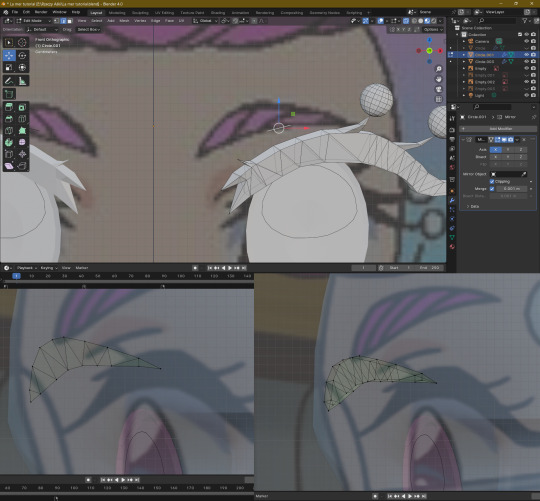Open the Playback dropdown in timeline
Image resolution: width=540 pixels, height=501 pixels.
click(27, 268)
